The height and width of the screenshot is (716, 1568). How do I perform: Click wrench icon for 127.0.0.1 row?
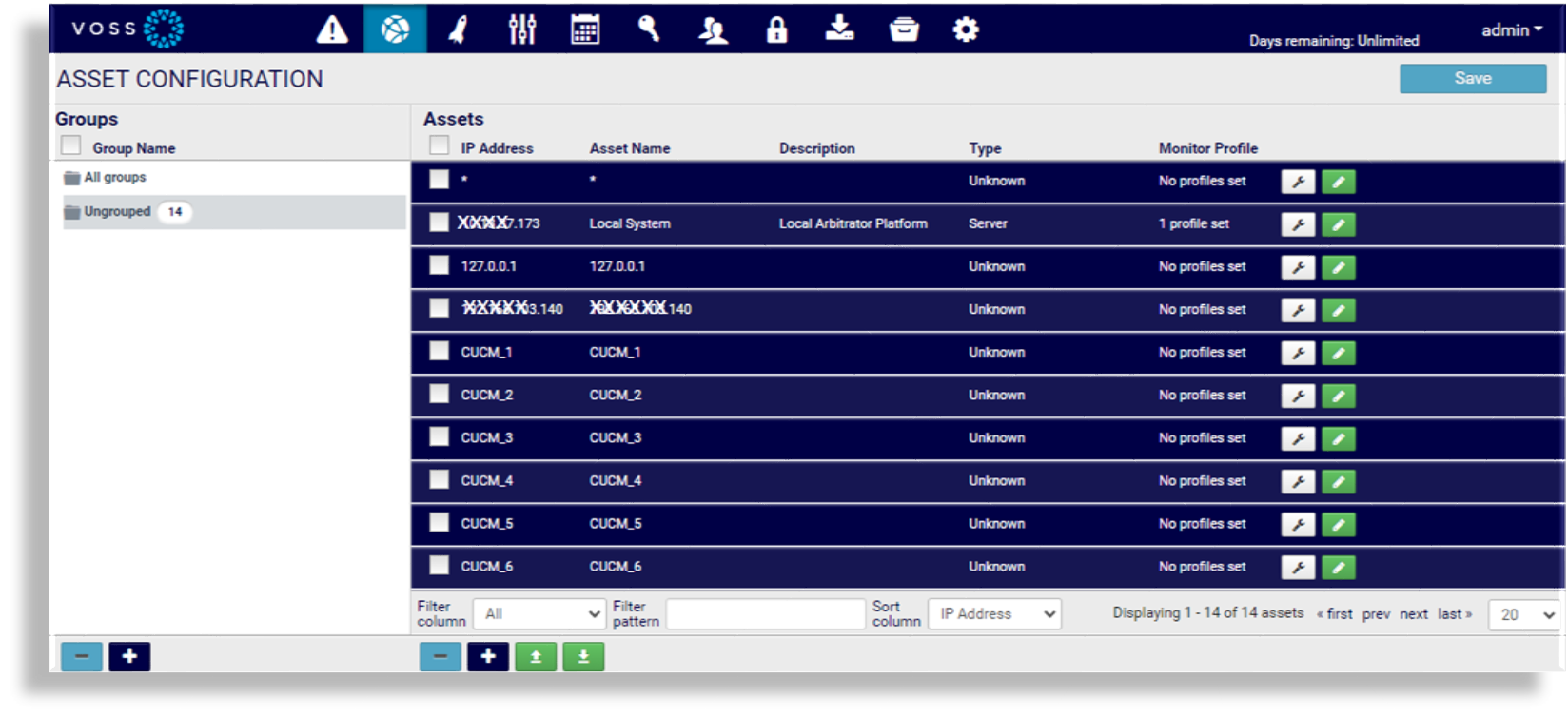[x=1298, y=267]
